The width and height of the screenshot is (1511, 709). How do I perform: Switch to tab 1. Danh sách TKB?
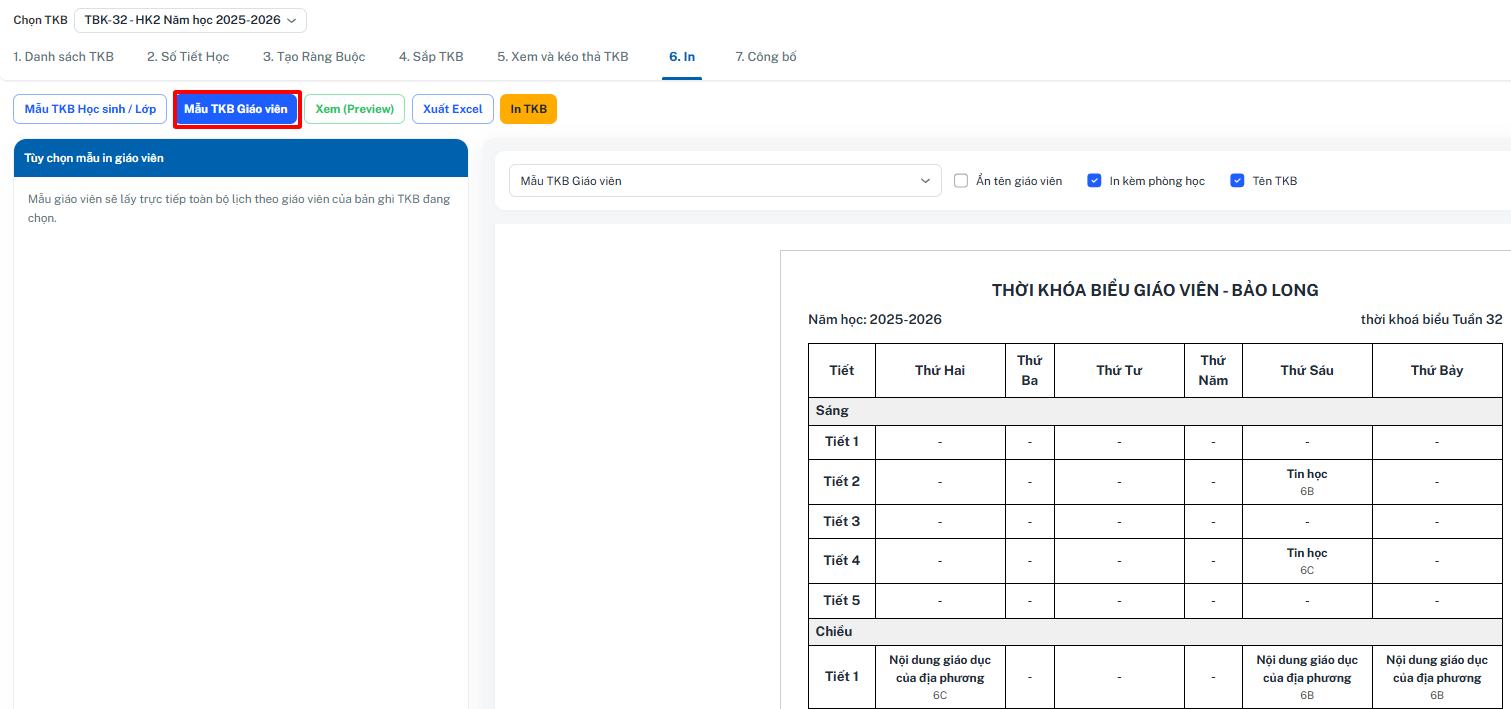point(63,57)
